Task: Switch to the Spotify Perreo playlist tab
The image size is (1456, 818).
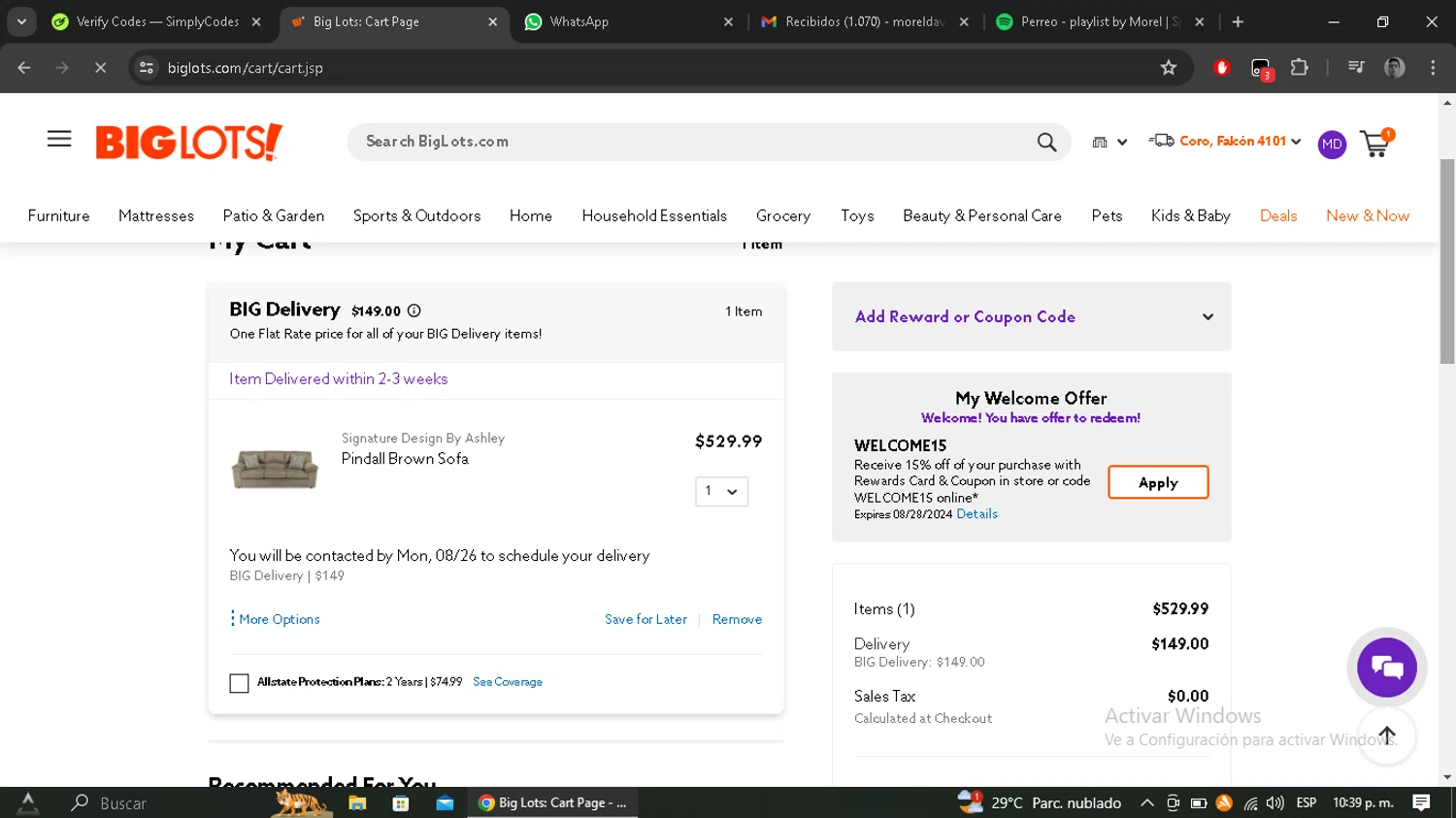Action: point(1101,21)
